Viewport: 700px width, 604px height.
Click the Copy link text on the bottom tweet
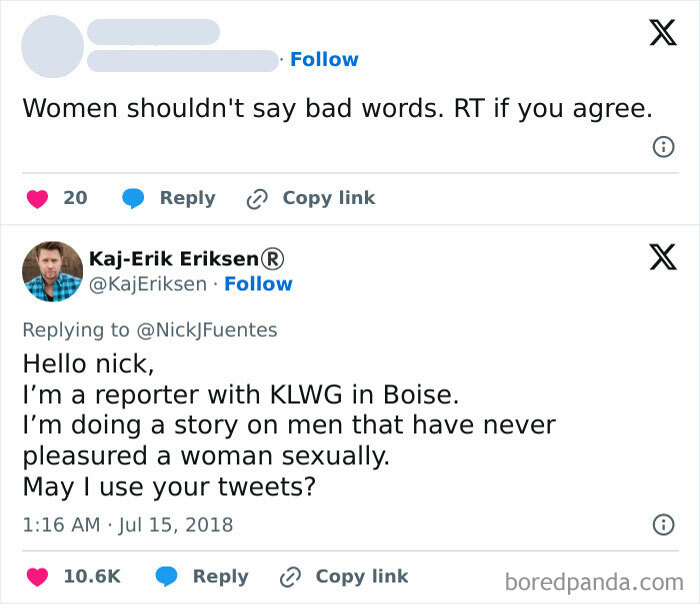361,576
